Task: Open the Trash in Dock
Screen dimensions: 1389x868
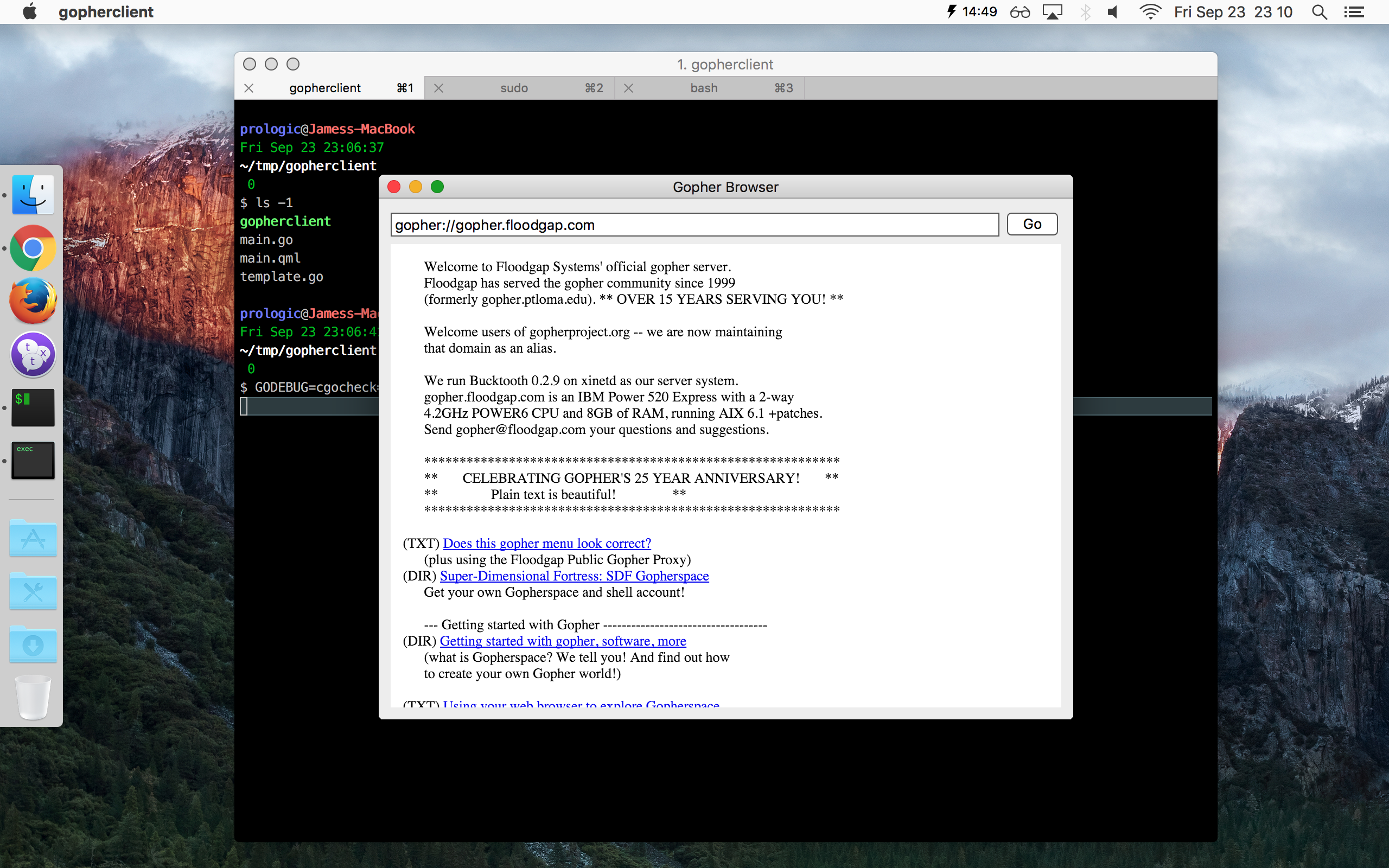Action: (33, 698)
